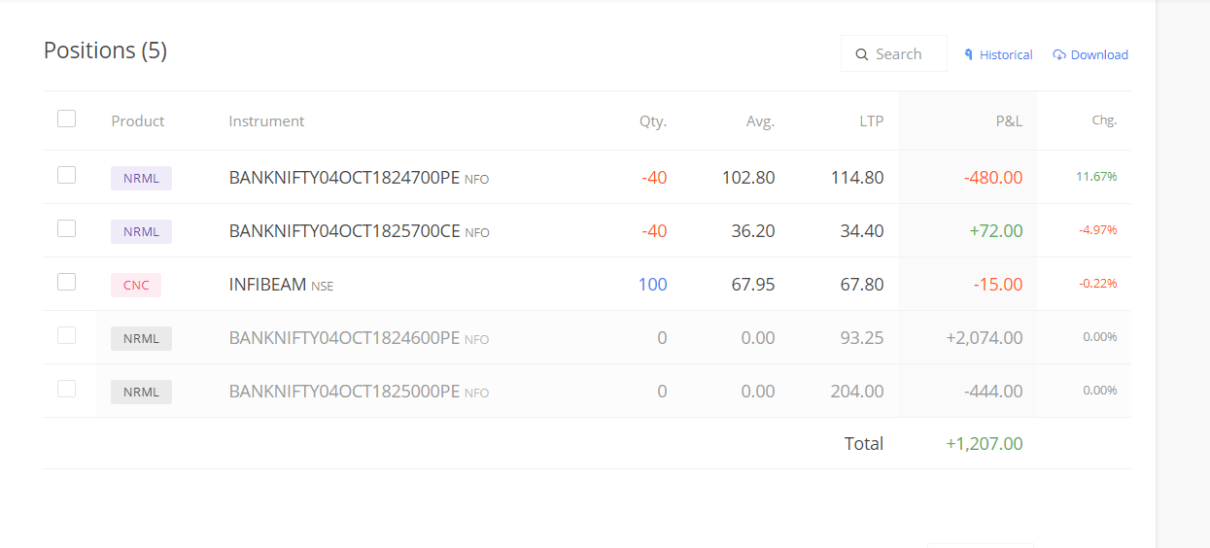Select the INFIBEAM row checkbox
This screenshot has height=548, width=1210.
pyautogui.click(x=66, y=282)
